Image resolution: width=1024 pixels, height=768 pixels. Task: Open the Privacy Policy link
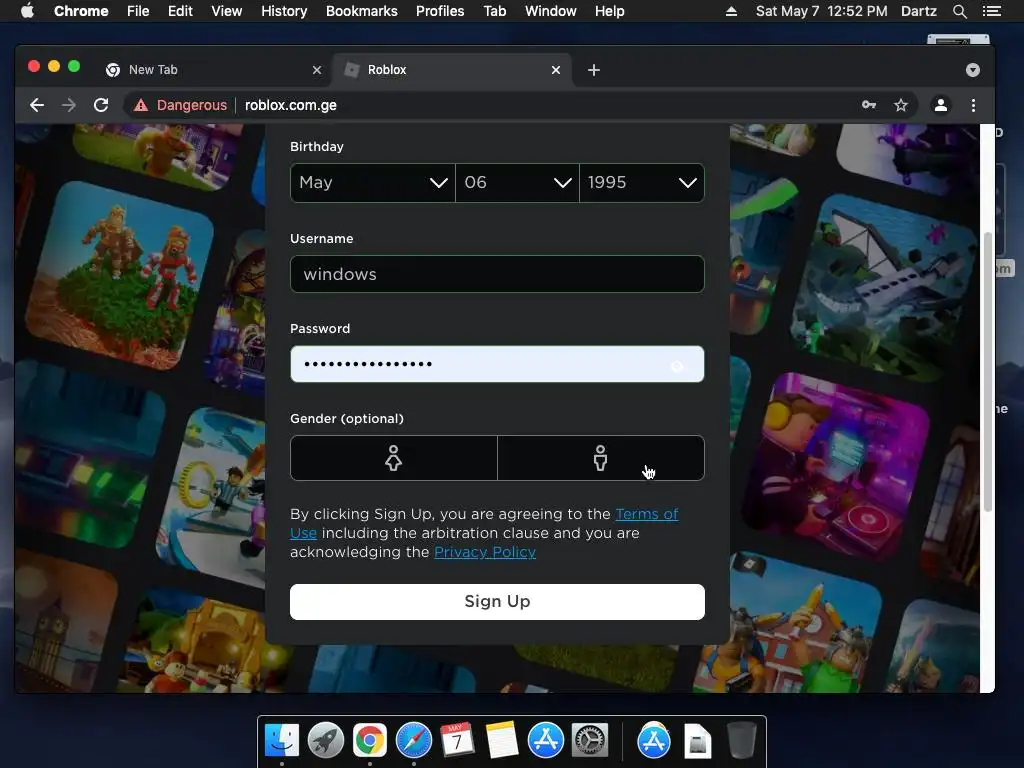485,552
